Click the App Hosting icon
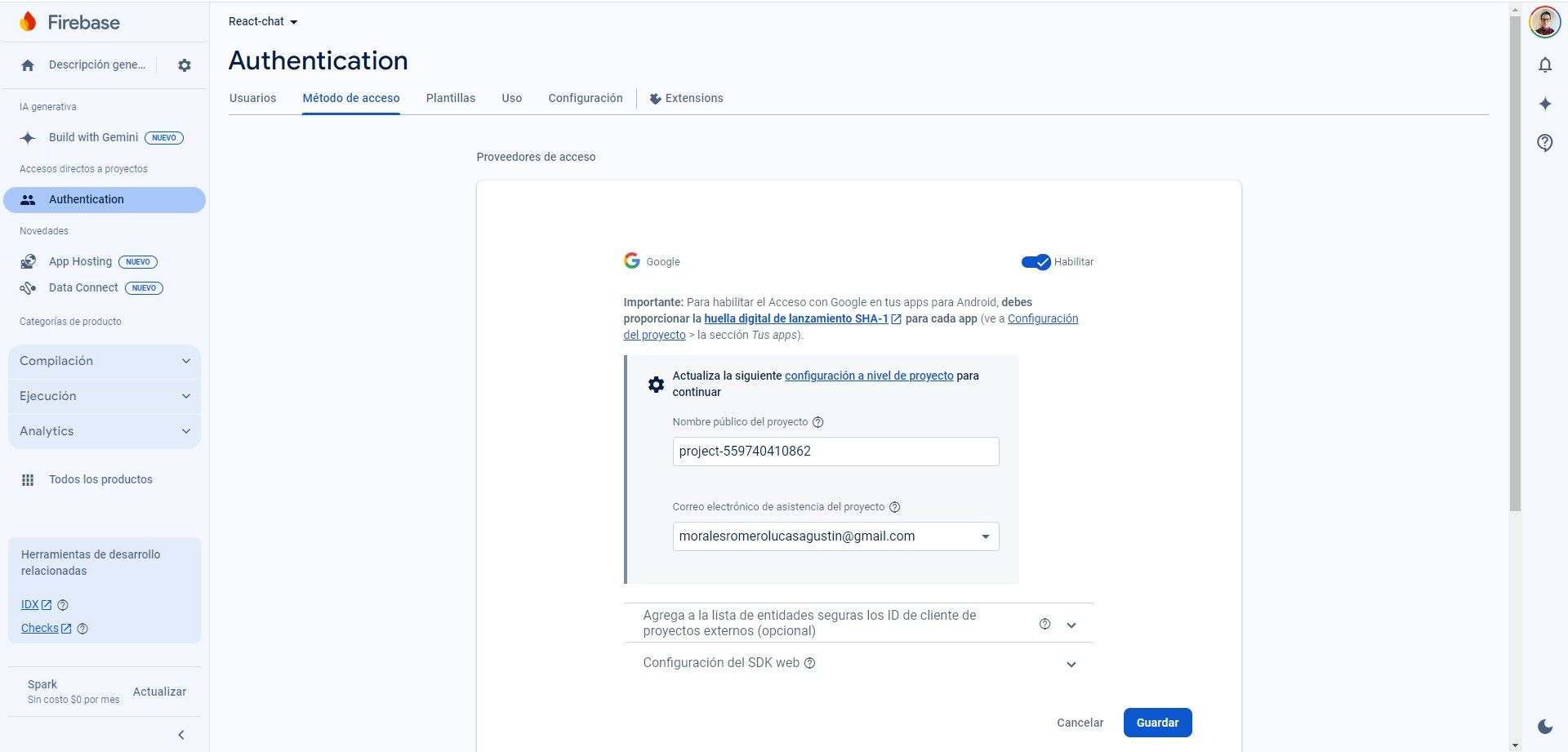Image resolution: width=1568 pixels, height=752 pixels. (x=28, y=262)
